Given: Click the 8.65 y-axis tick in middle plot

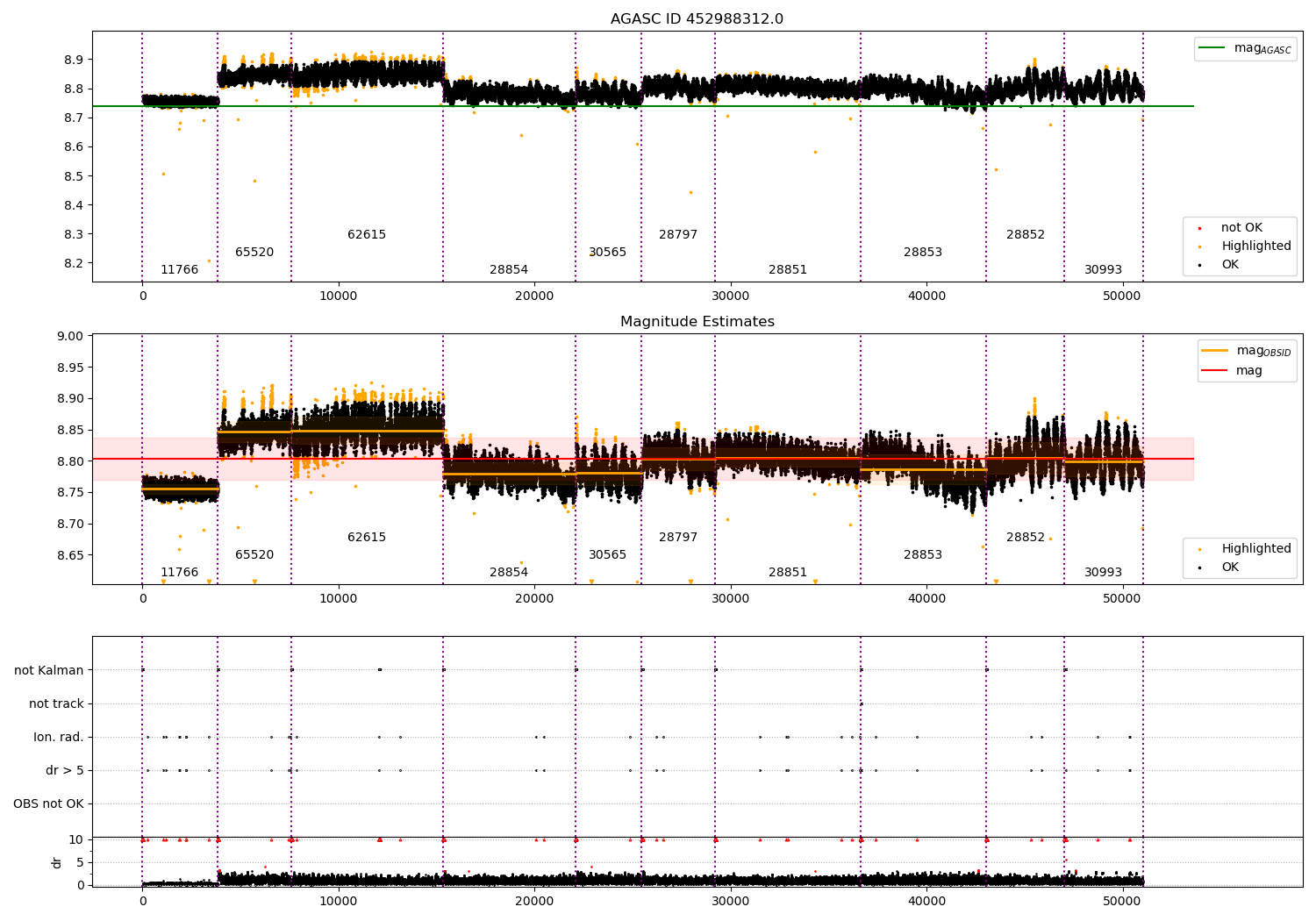Looking at the screenshot, I should coord(70,556).
